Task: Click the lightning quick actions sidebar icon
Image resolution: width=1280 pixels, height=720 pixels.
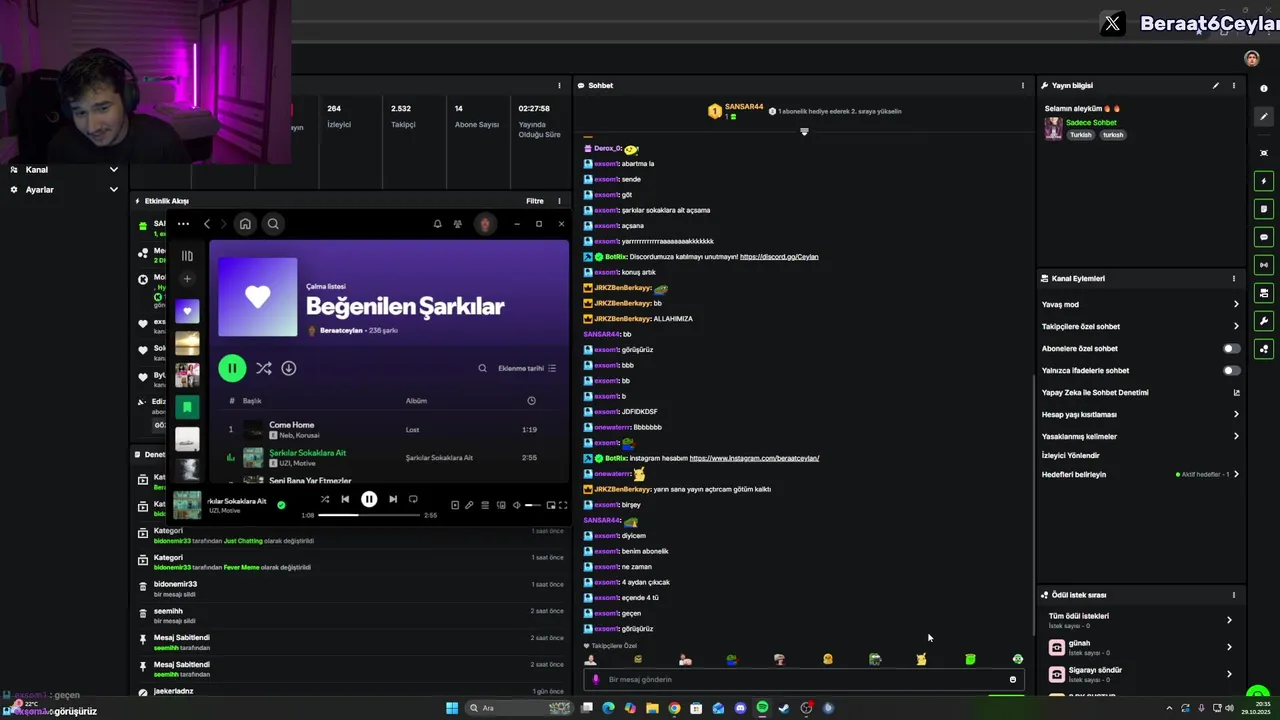Action: coord(1264,181)
